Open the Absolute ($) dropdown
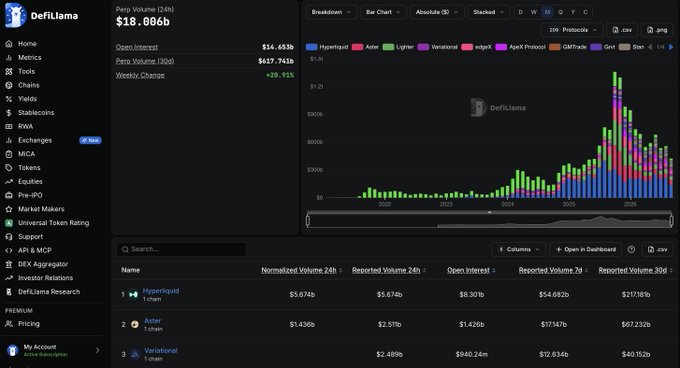This screenshot has height=368, width=680. pyautogui.click(x=437, y=12)
